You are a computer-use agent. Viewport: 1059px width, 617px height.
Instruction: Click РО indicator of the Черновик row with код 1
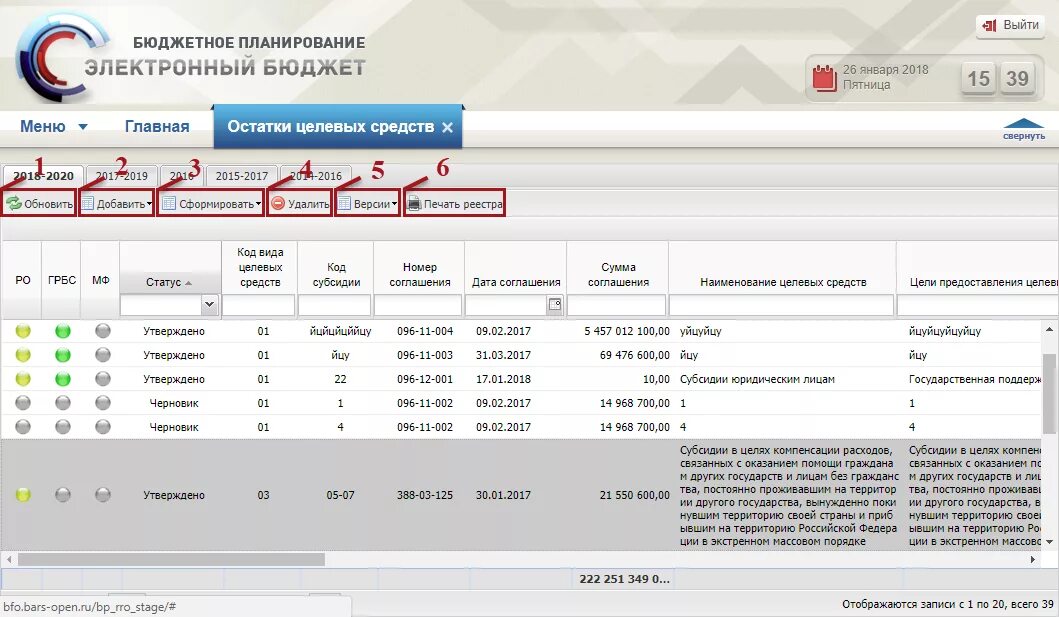pos(23,402)
